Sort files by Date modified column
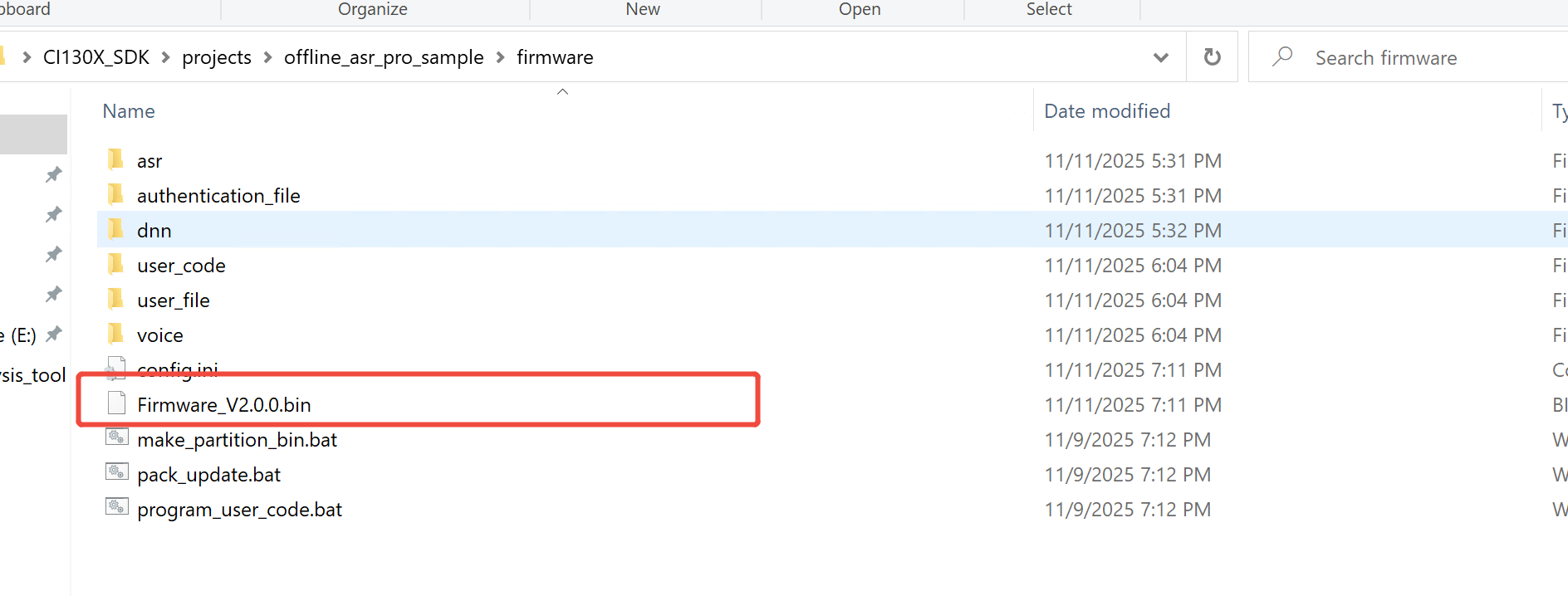1568x596 pixels. coord(1106,111)
